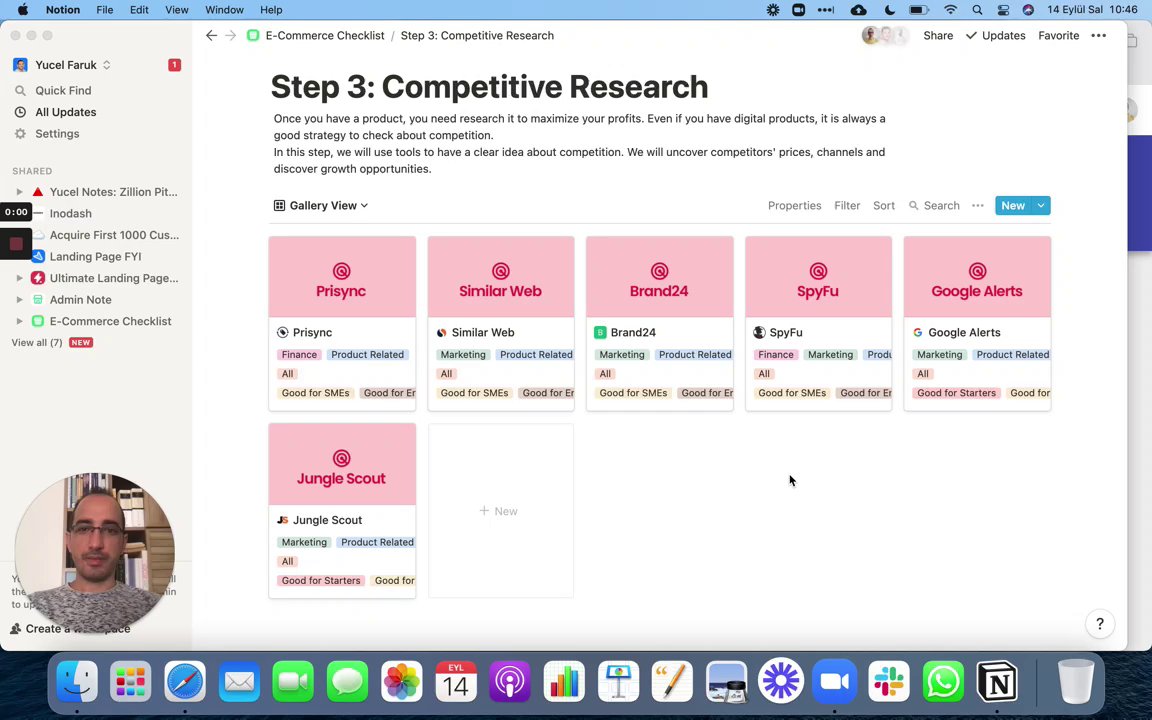The width and height of the screenshot is (1152, 720).
Task: Open the Edit menu
Action: tap(139, 10)
